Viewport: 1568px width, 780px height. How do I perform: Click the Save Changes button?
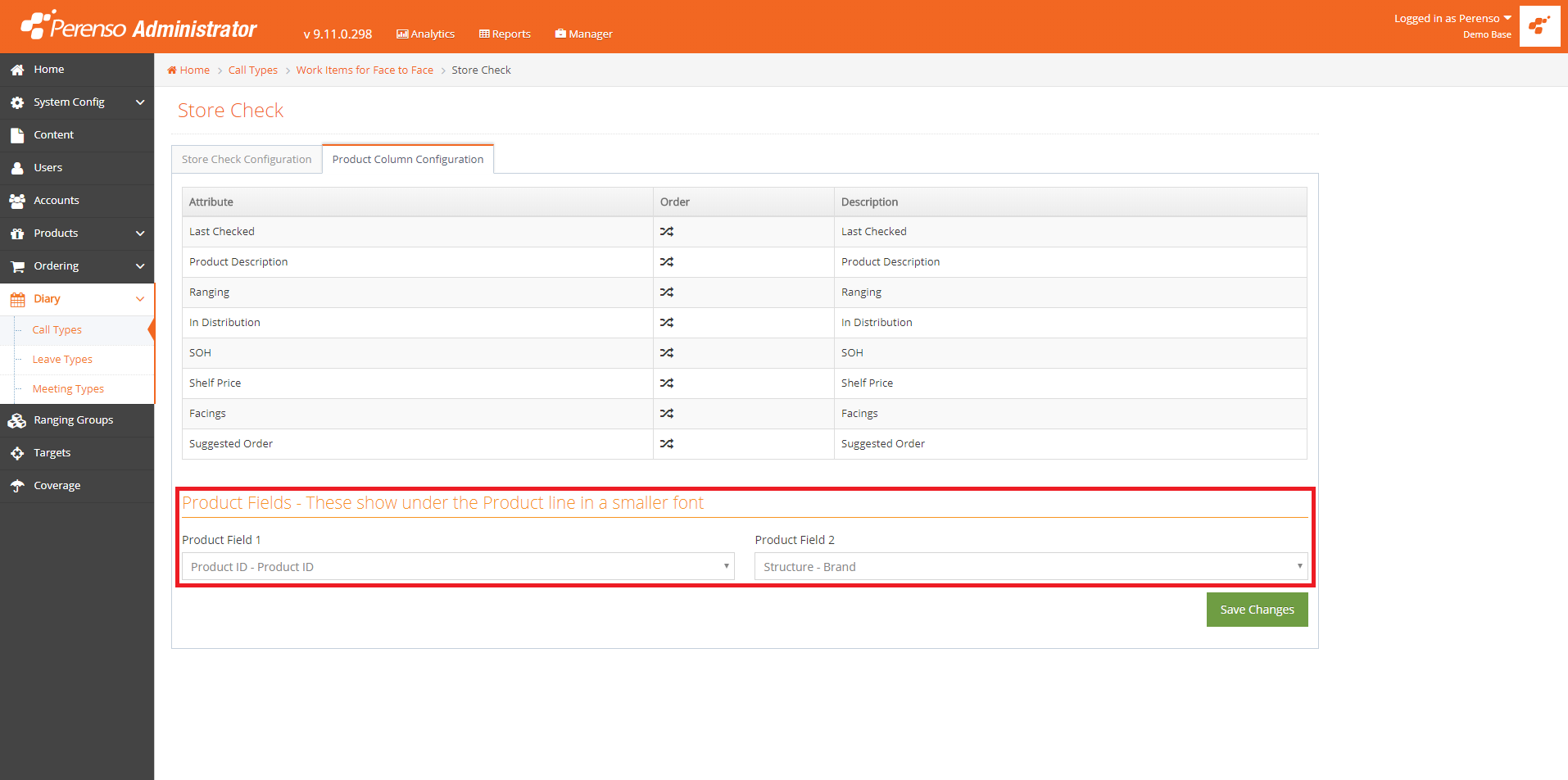pos(1257,610)
